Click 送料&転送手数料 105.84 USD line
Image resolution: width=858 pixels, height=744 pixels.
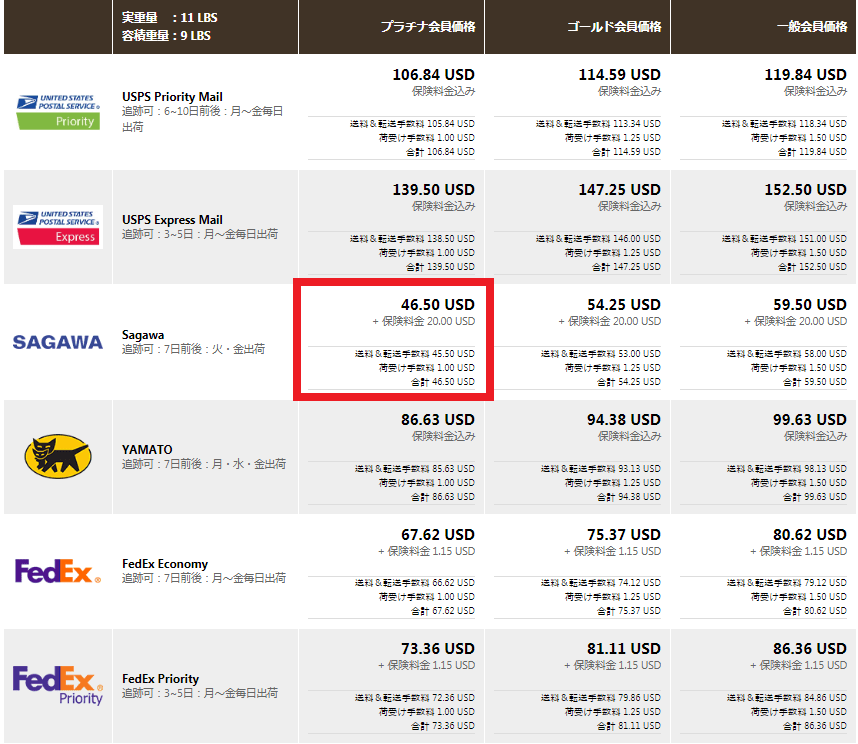pos(413,124)
